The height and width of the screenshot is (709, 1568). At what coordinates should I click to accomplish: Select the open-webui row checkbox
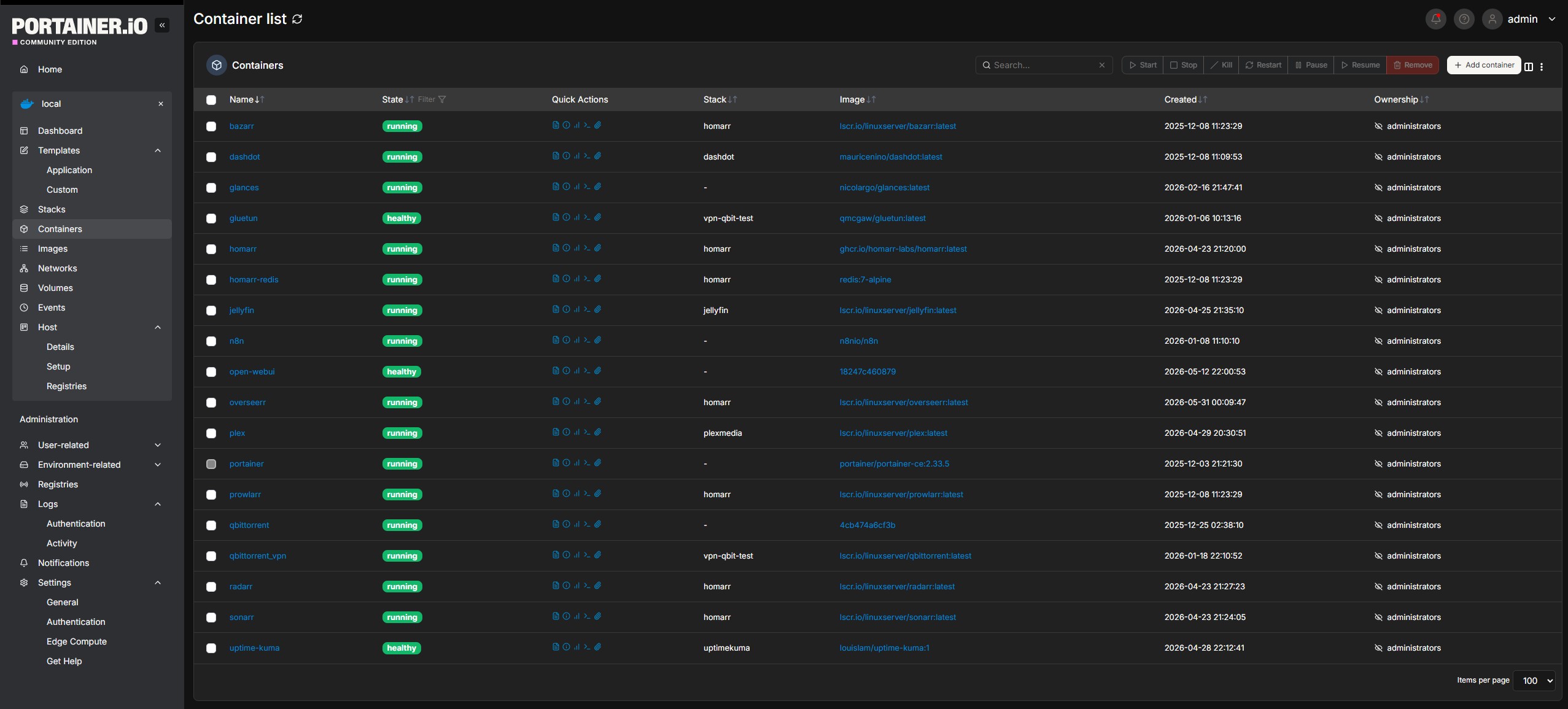(211, 372)
